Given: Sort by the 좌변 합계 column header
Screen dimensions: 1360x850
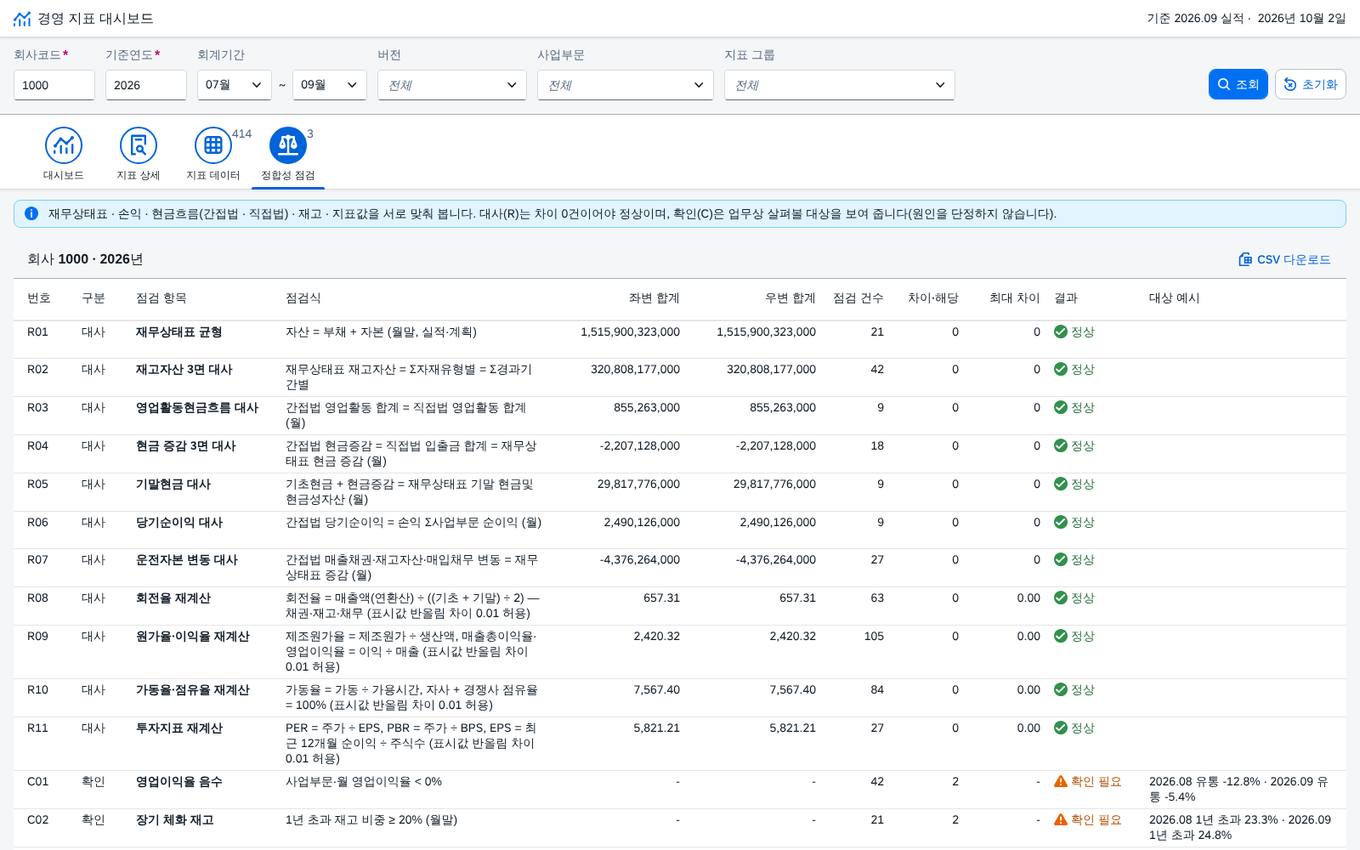Looking at the screenshot, I should pos(654,298).
